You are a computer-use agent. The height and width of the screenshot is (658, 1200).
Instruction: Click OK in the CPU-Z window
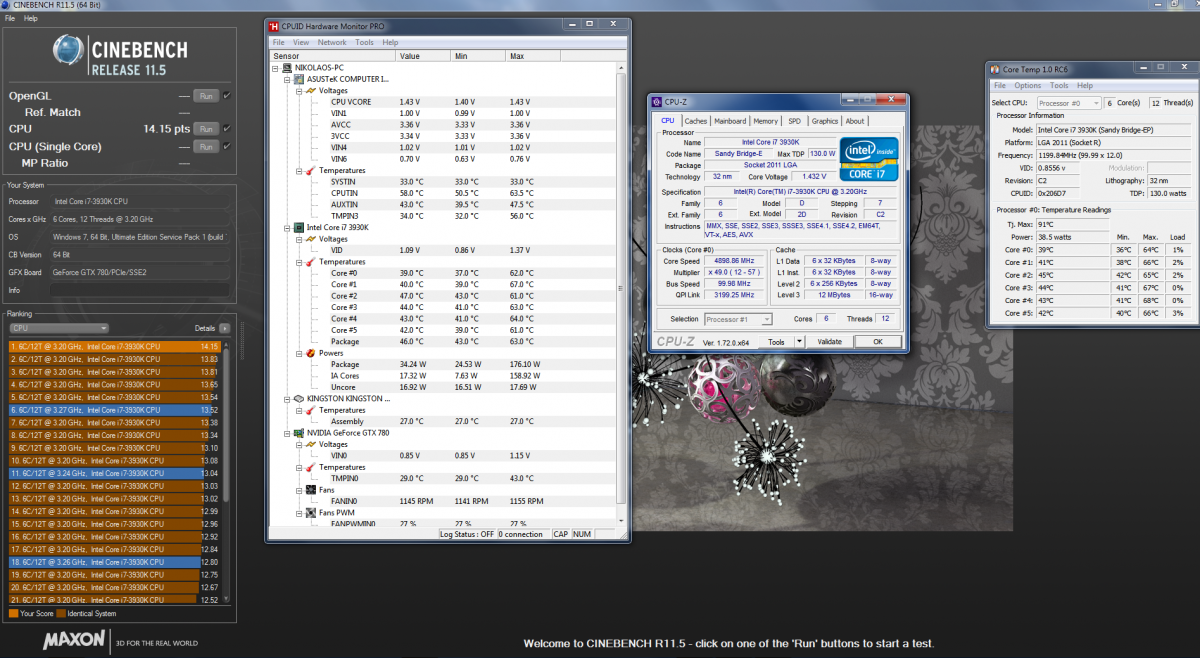click(x=878, y=341)
